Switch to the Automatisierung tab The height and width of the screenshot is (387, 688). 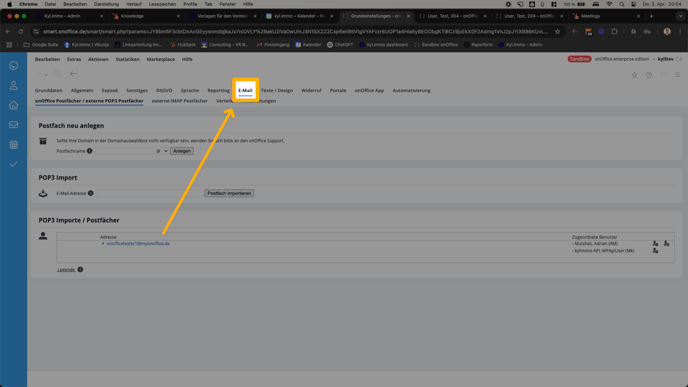click(x=412, y=90)
